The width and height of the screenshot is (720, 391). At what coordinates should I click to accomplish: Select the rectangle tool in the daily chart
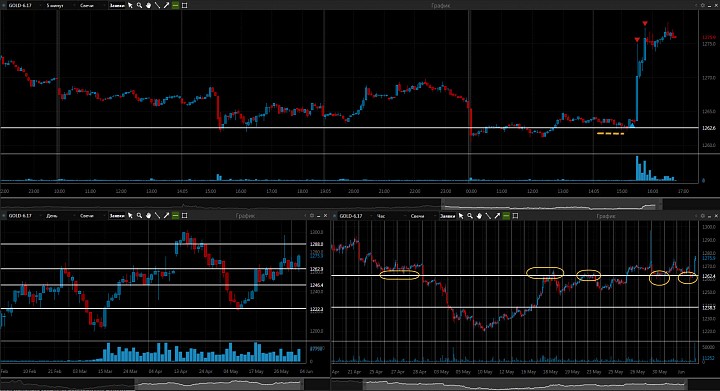pos(185,215)
